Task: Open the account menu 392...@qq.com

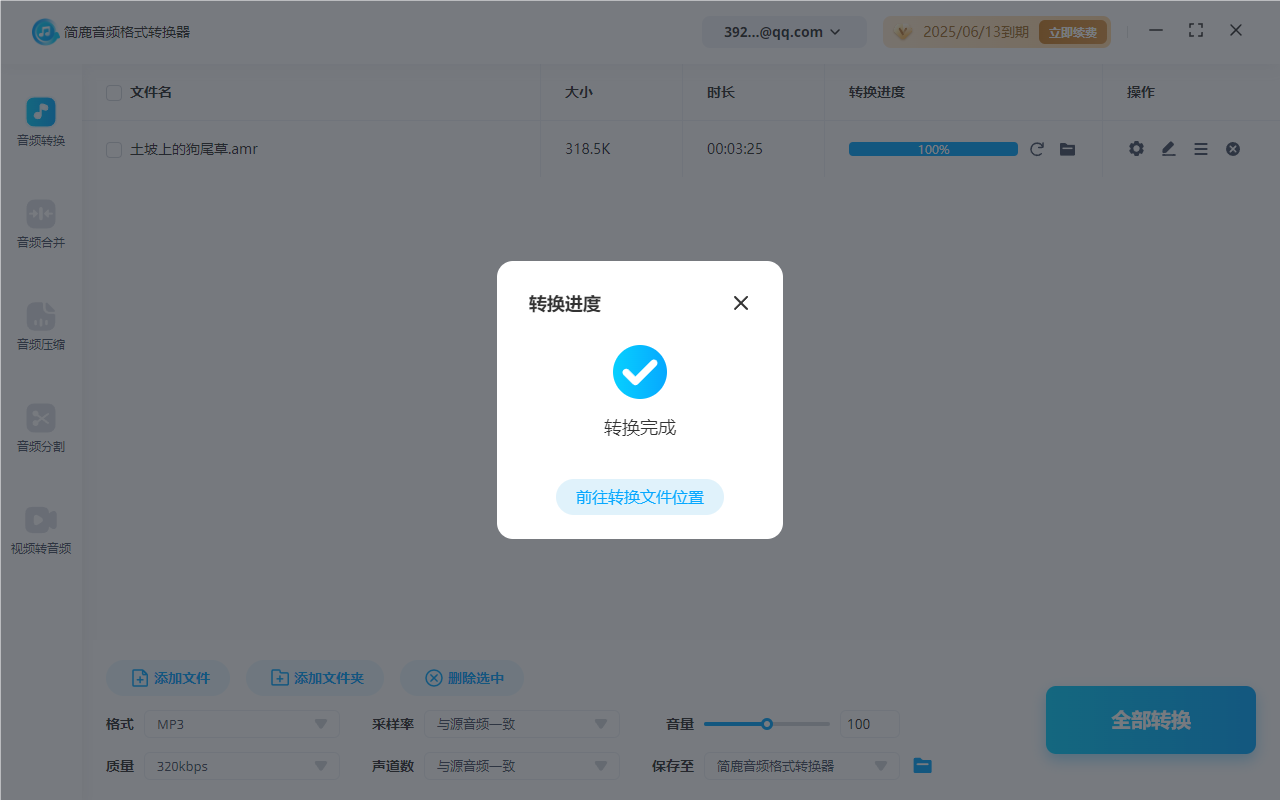Action: 784,31
